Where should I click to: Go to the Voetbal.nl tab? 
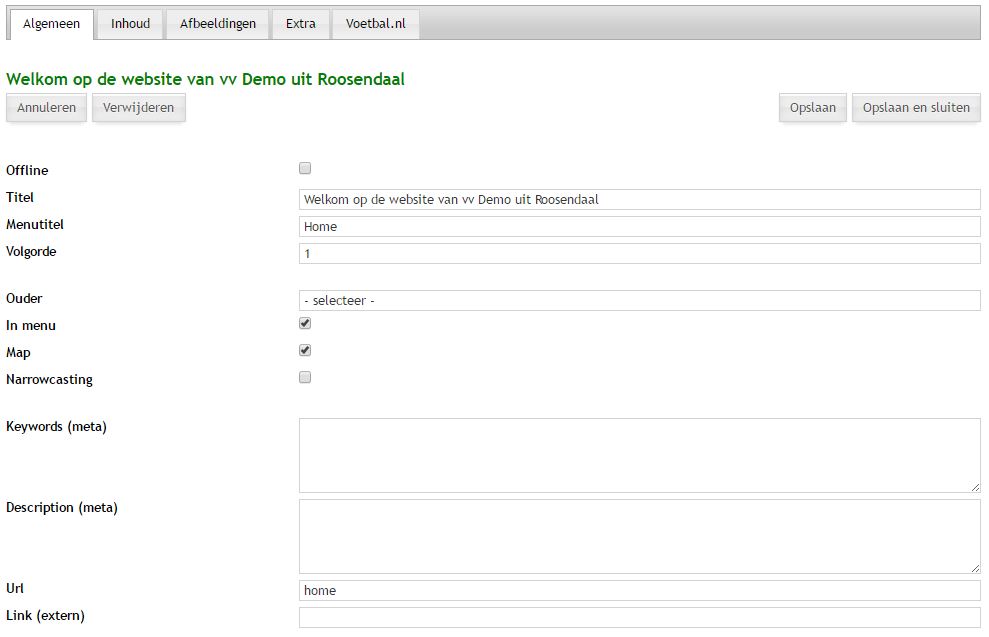tap(375, 24)
